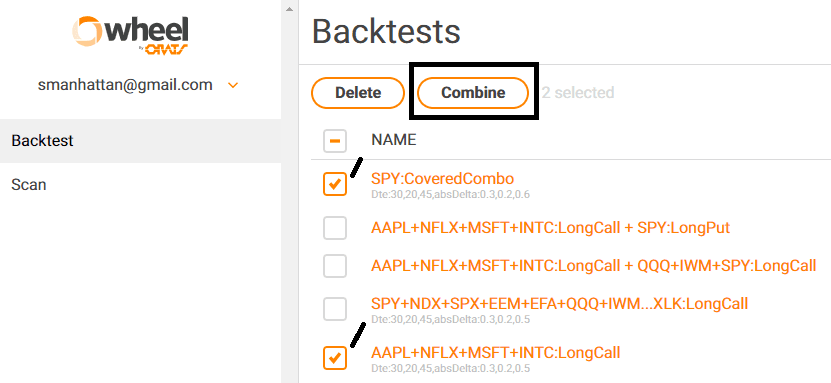Viewport: 831px width, 383px height.
Task: Click the Delete button
Action: [358, 93]
